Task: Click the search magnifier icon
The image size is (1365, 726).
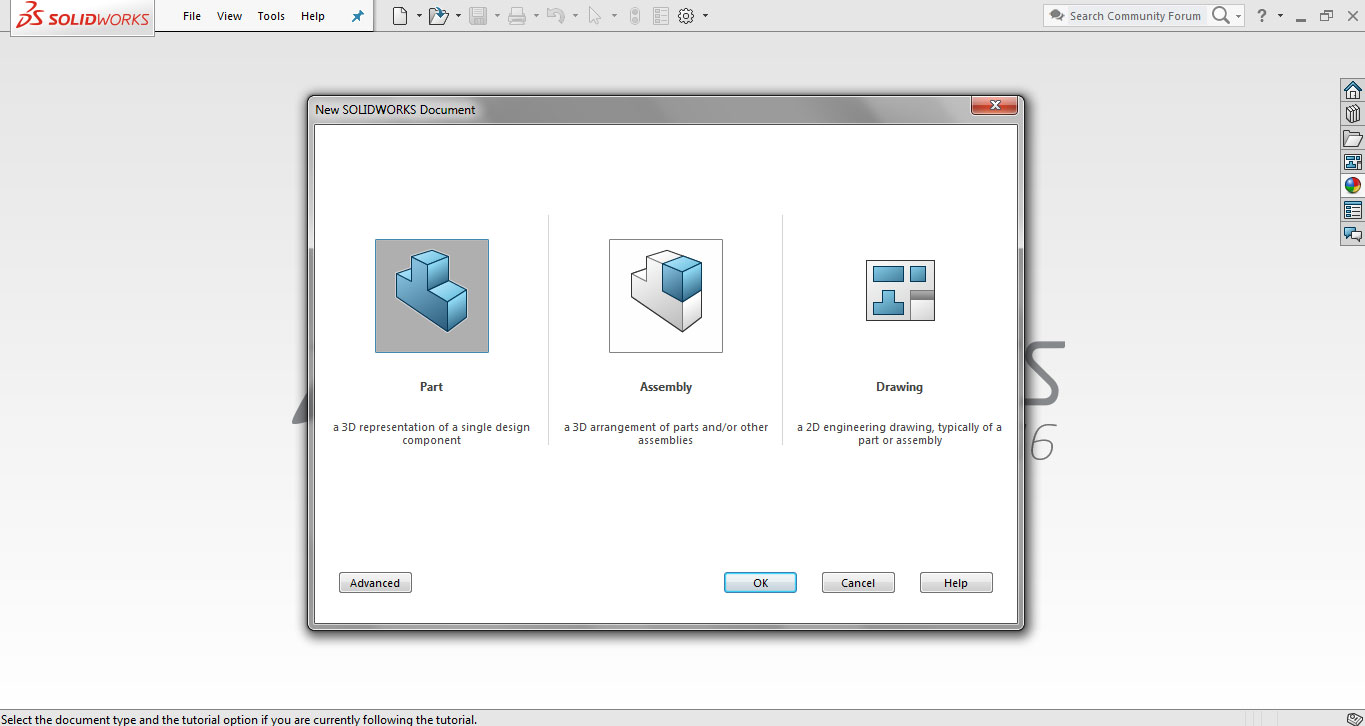Action: tap(1220, 15)
